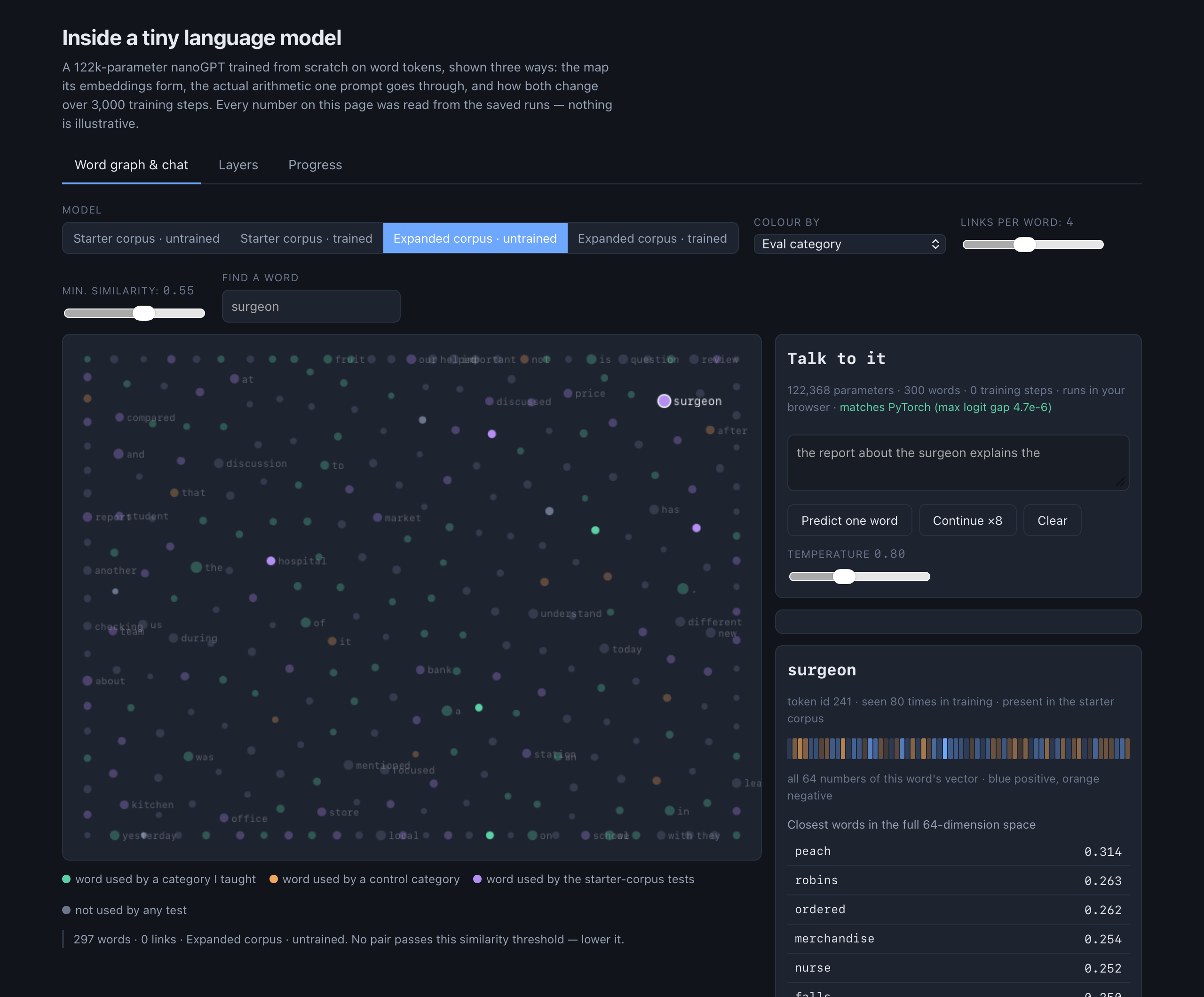Screen dimensions: 1204x997
Task: Click the merchandise row in closest words
Action: (x=958, y=939)
